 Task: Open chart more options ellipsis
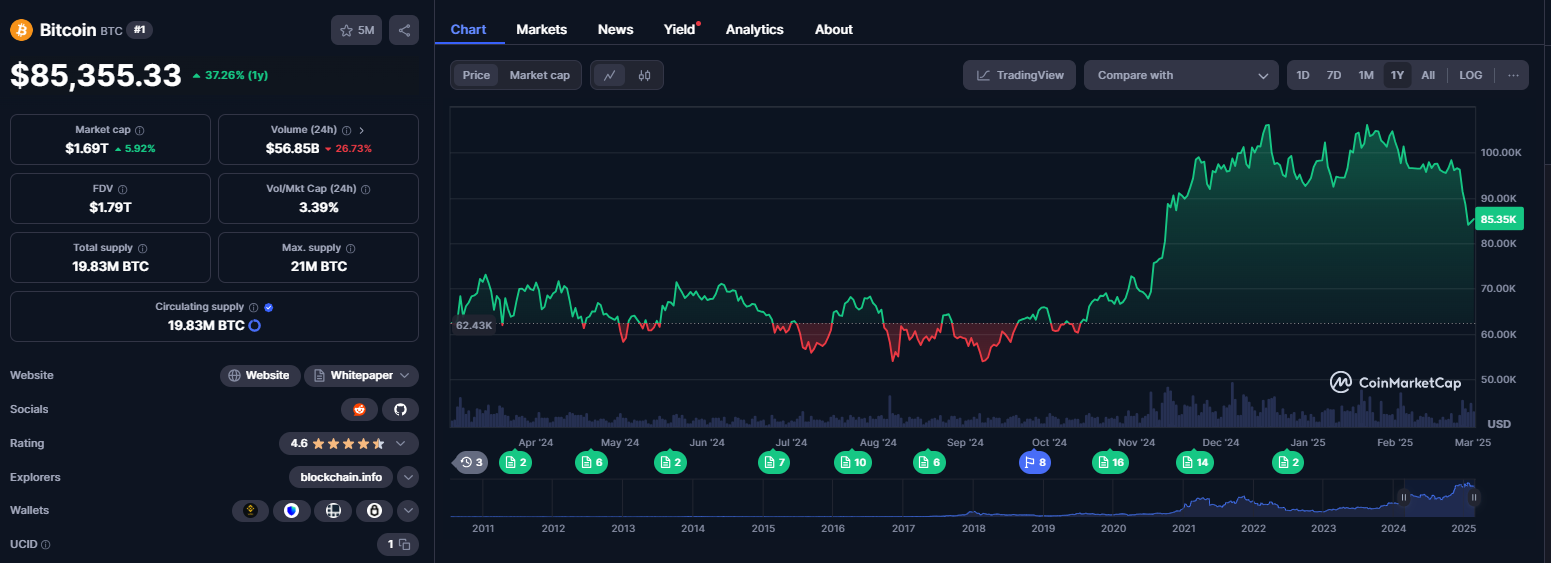click(x=1513, y=75)
